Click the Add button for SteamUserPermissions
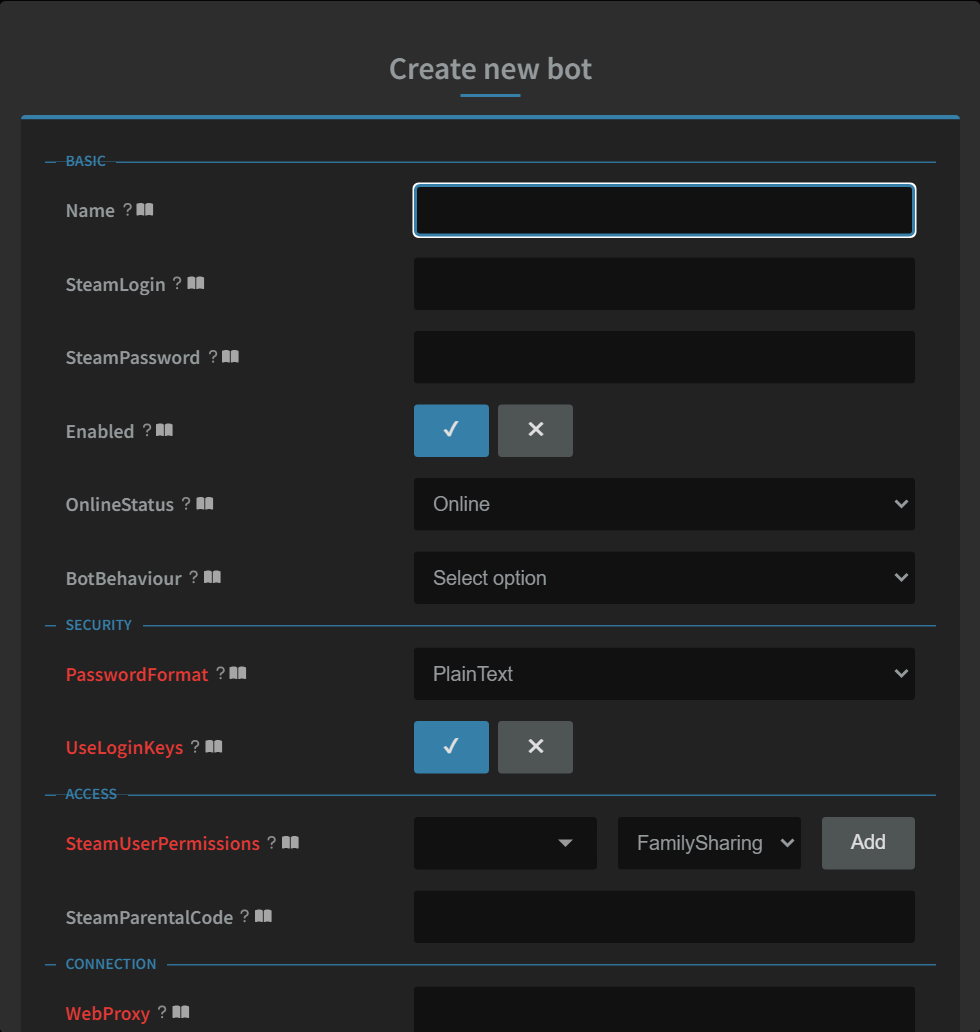This screenshot has height=1032, width=980. point(868,843)
